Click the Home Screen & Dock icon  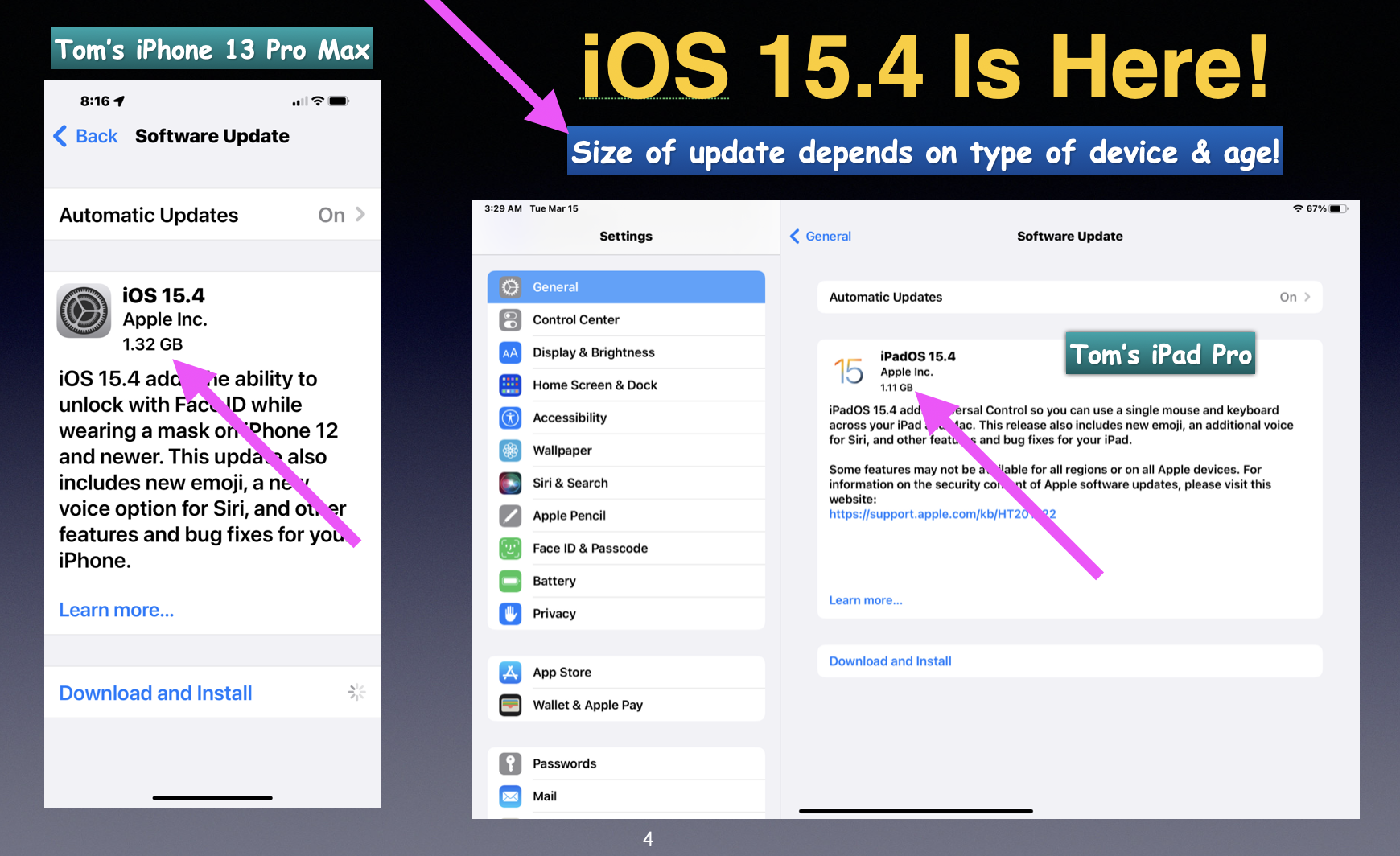coord(510,385)
